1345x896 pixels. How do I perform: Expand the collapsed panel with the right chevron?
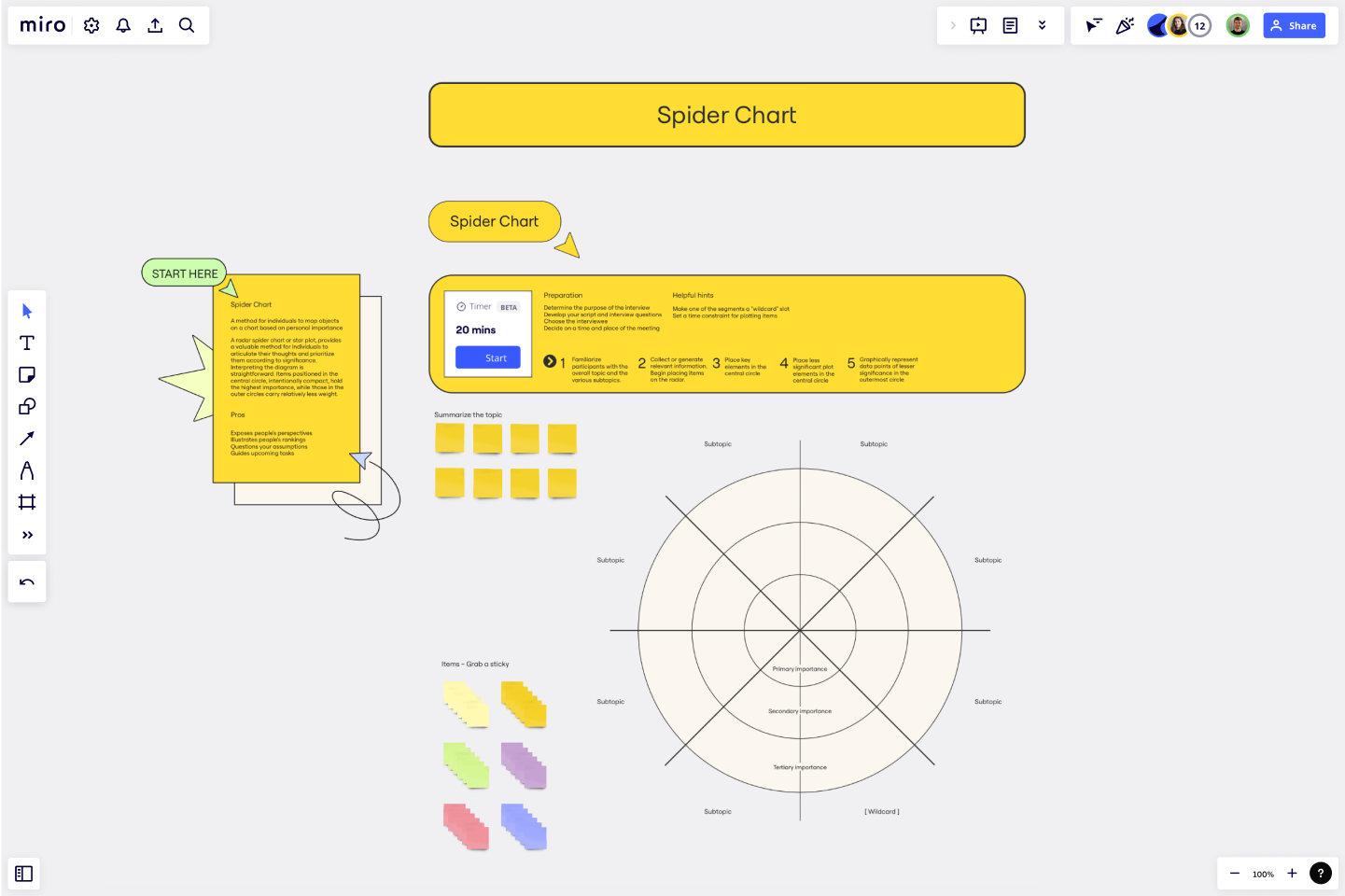[951, 25]
